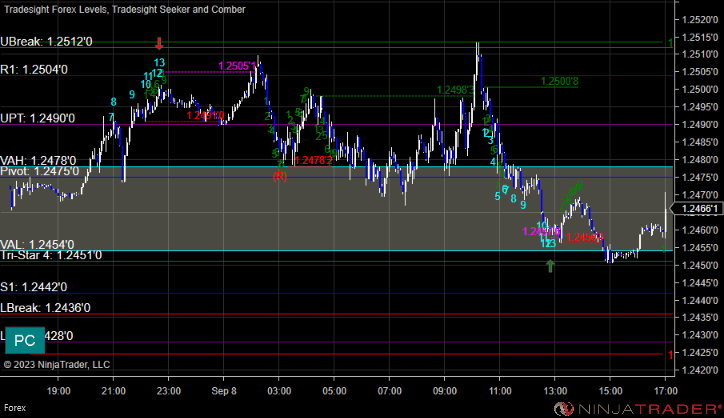
Task: Select the R1: 1.2504'0 level label
Action: 34,70
